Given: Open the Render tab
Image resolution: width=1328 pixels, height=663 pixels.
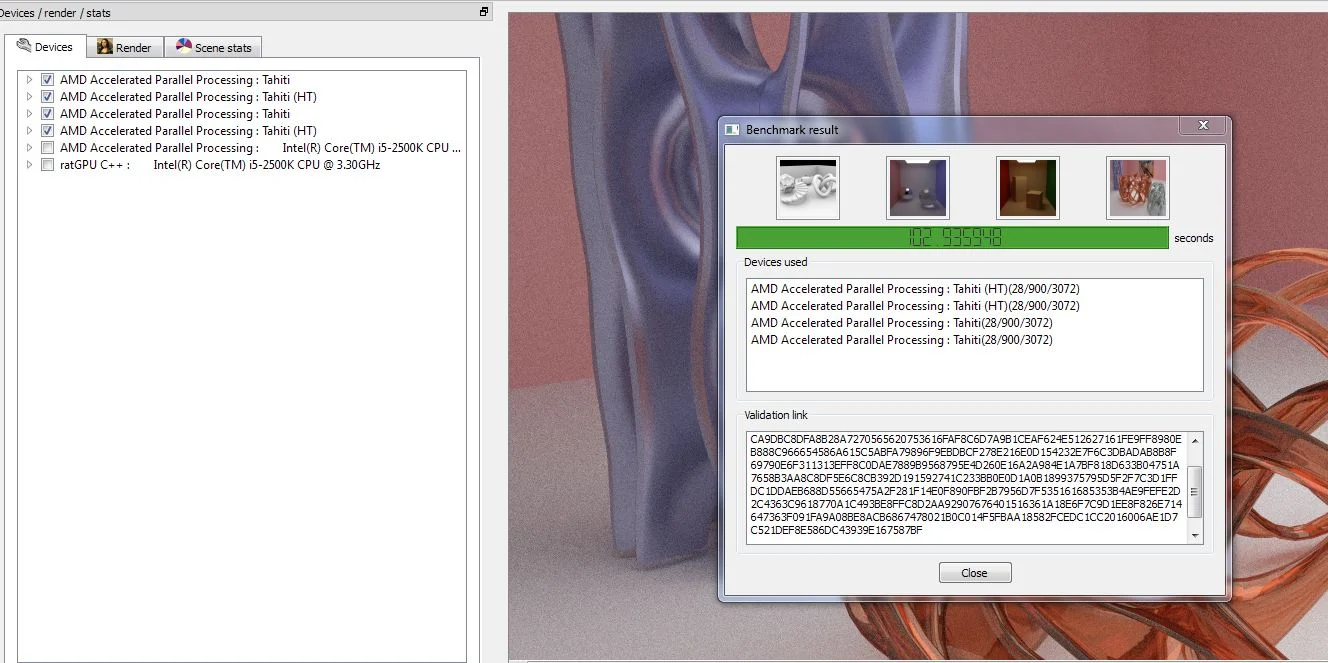Looking at the screenshot, I should click(x=125, y=47).
